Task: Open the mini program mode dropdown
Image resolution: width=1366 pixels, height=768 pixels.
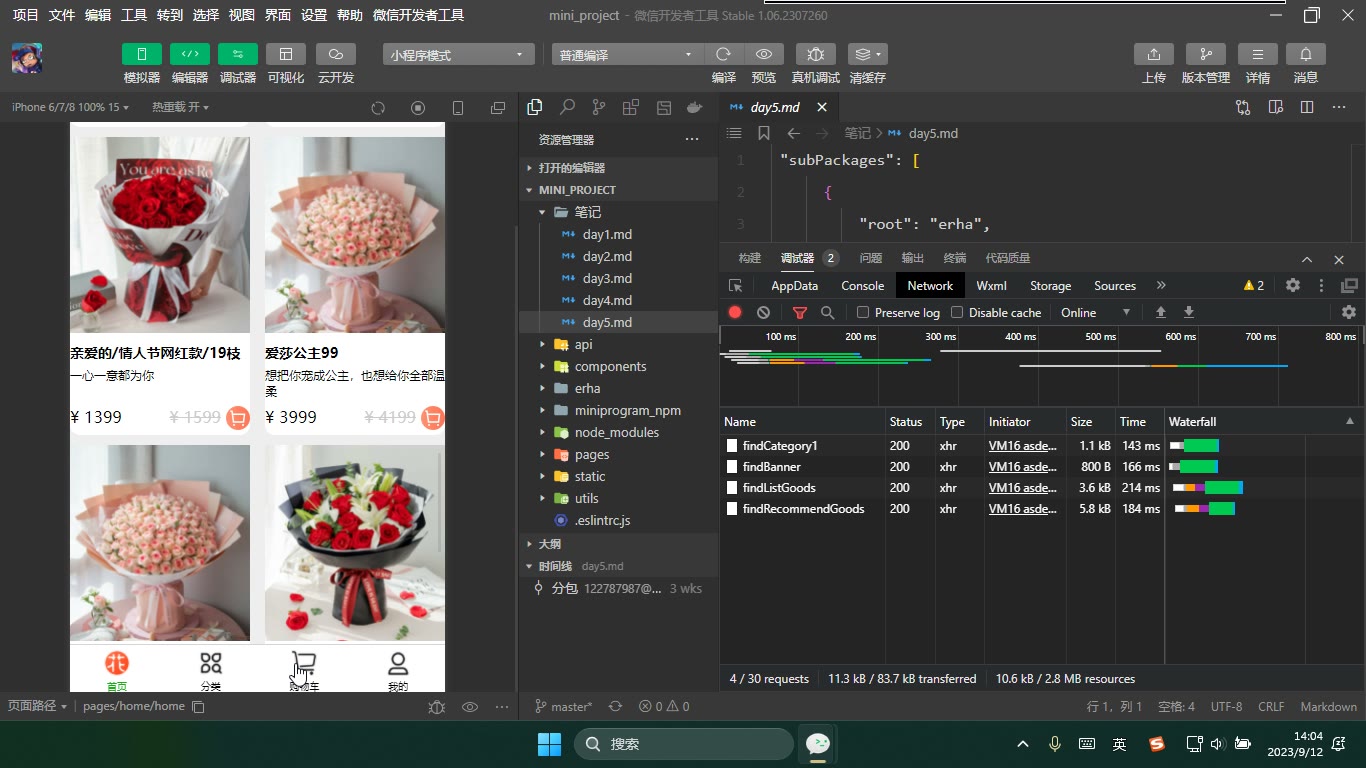Action: click(458, 55)
